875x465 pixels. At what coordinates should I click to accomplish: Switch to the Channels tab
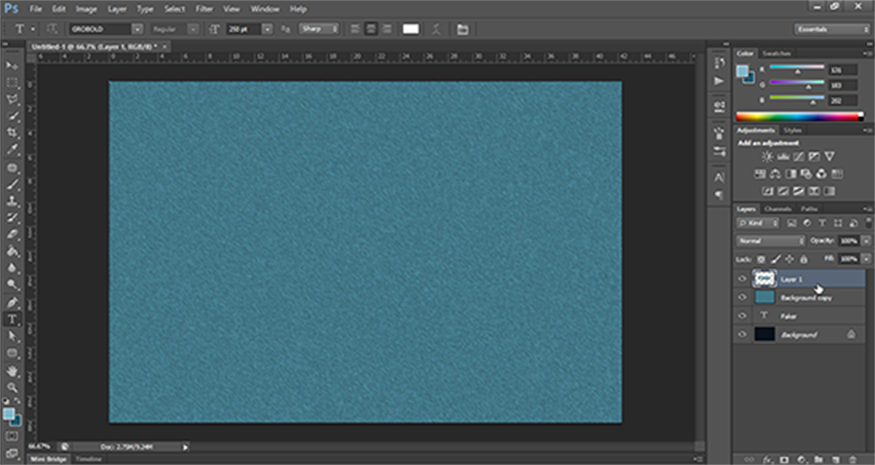click(777, 208)
